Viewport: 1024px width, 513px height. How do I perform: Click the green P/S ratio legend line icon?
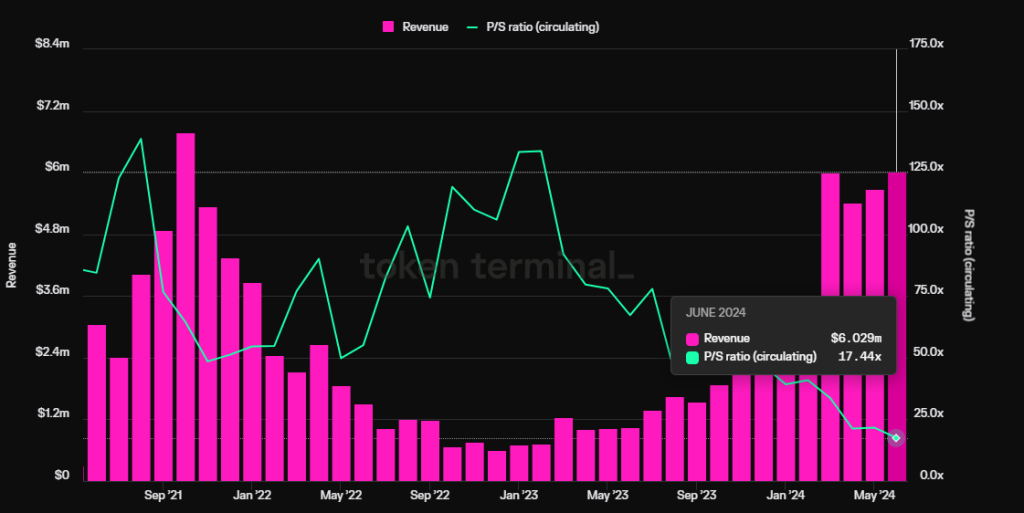pos(472,27)
